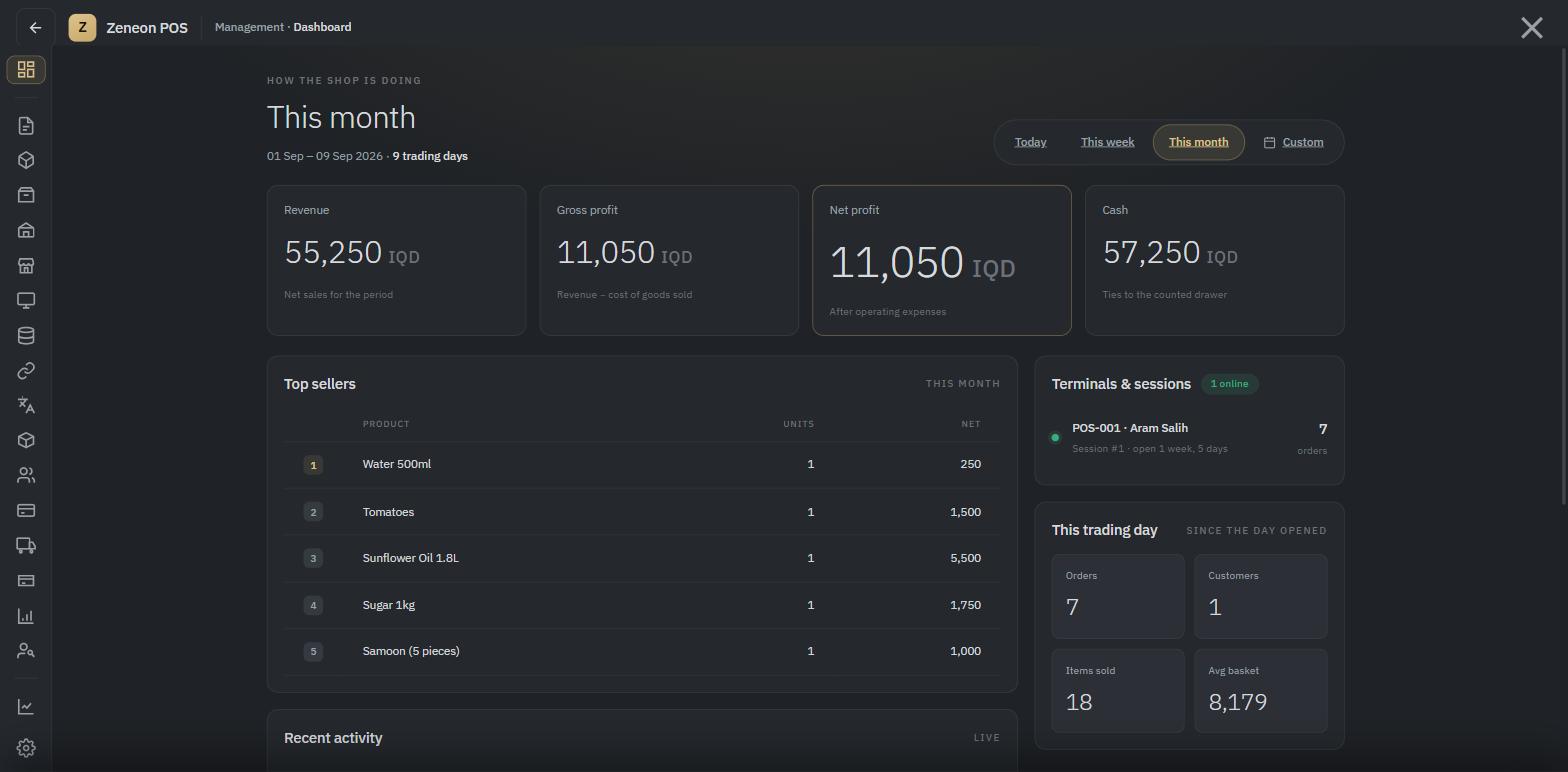Screen dimensions: 1568x772
Task: Open the chain link icon in sidebar
Action: point(26,371)
